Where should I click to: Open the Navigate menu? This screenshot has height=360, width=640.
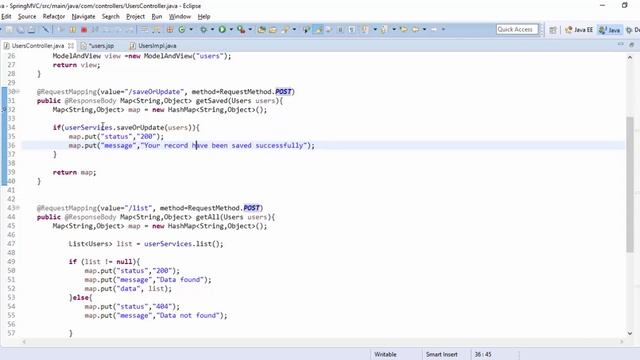pos(83,17)
